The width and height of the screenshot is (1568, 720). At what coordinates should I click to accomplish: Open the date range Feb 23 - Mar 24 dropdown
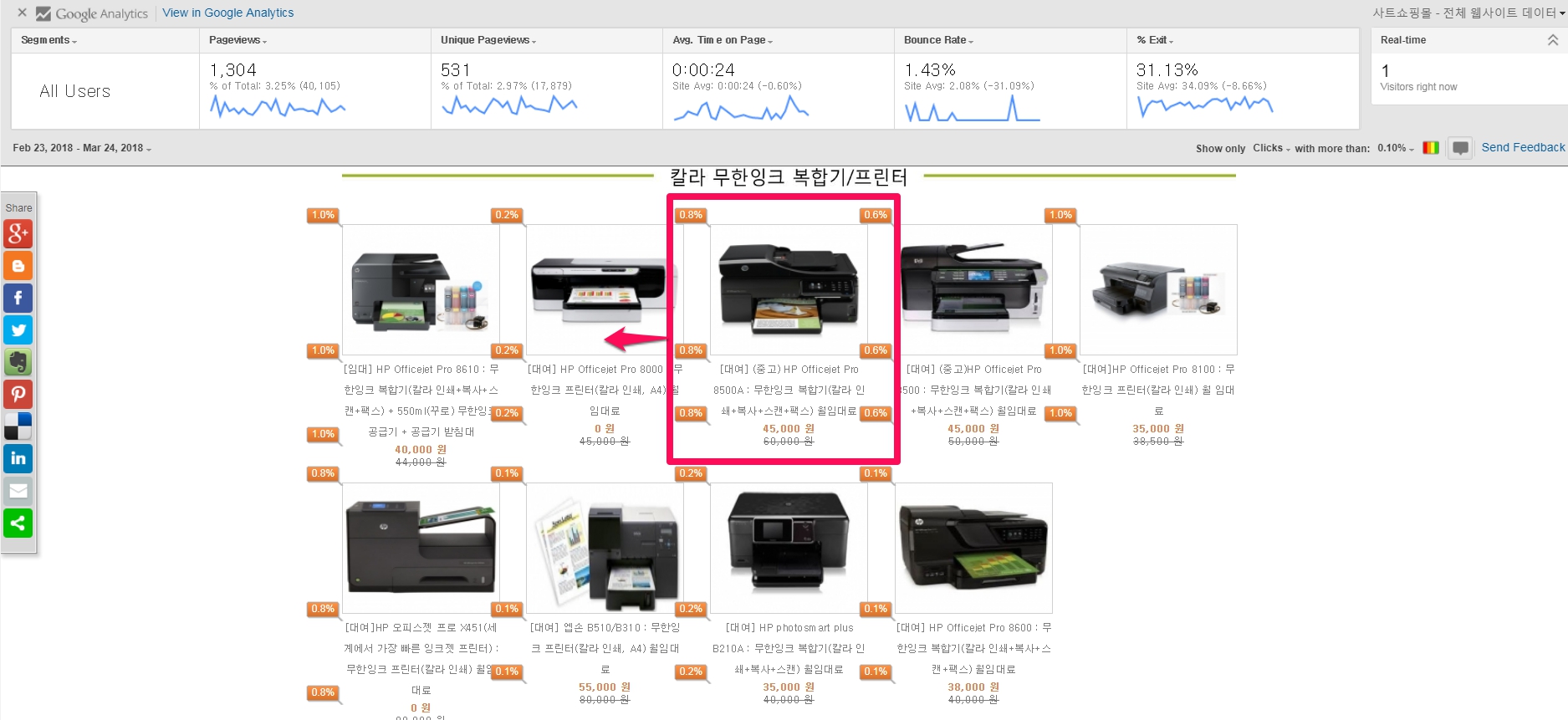coord(82,148)
